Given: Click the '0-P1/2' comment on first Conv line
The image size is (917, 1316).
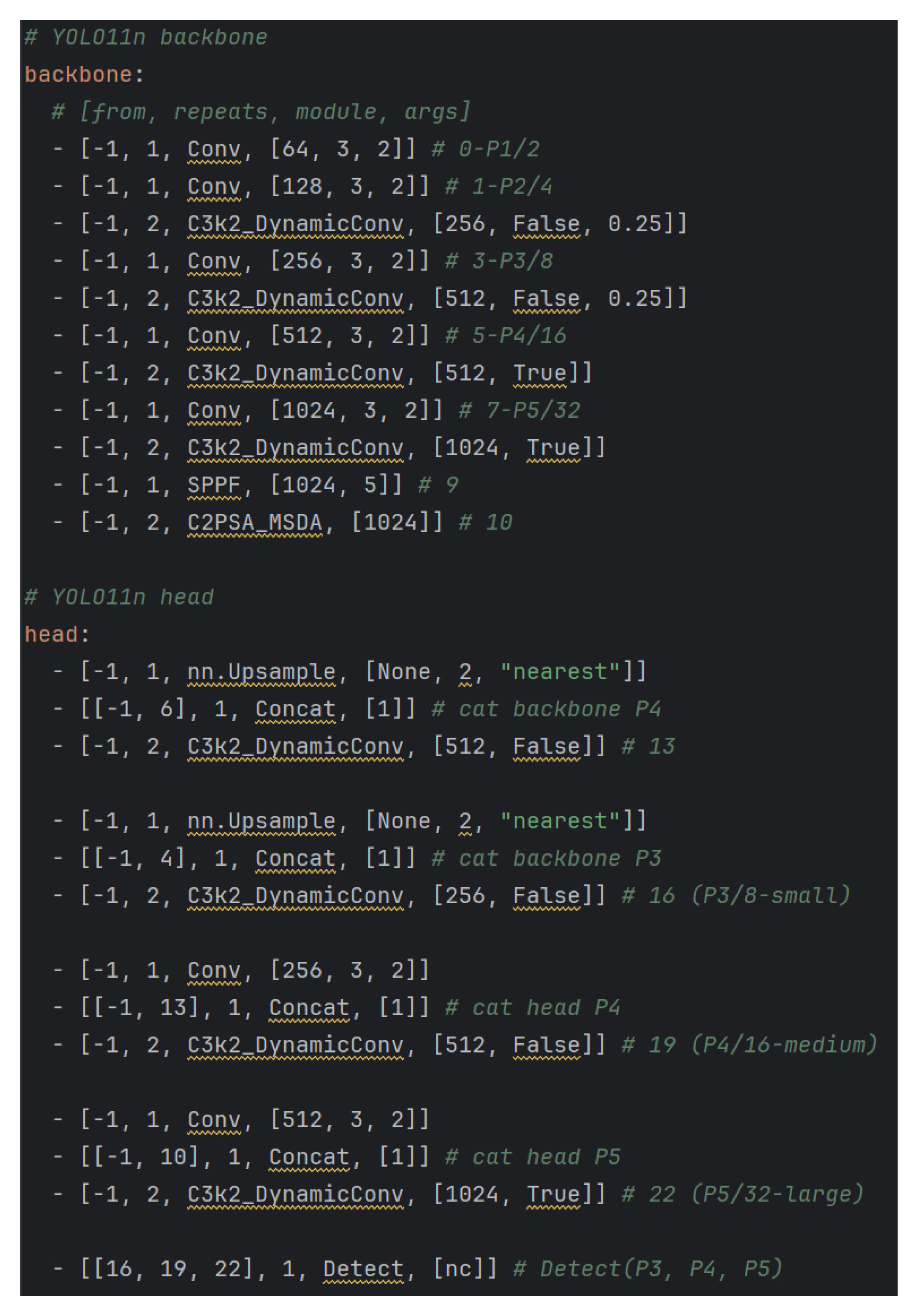Looking at the screenshot, I should pos(498,149).
